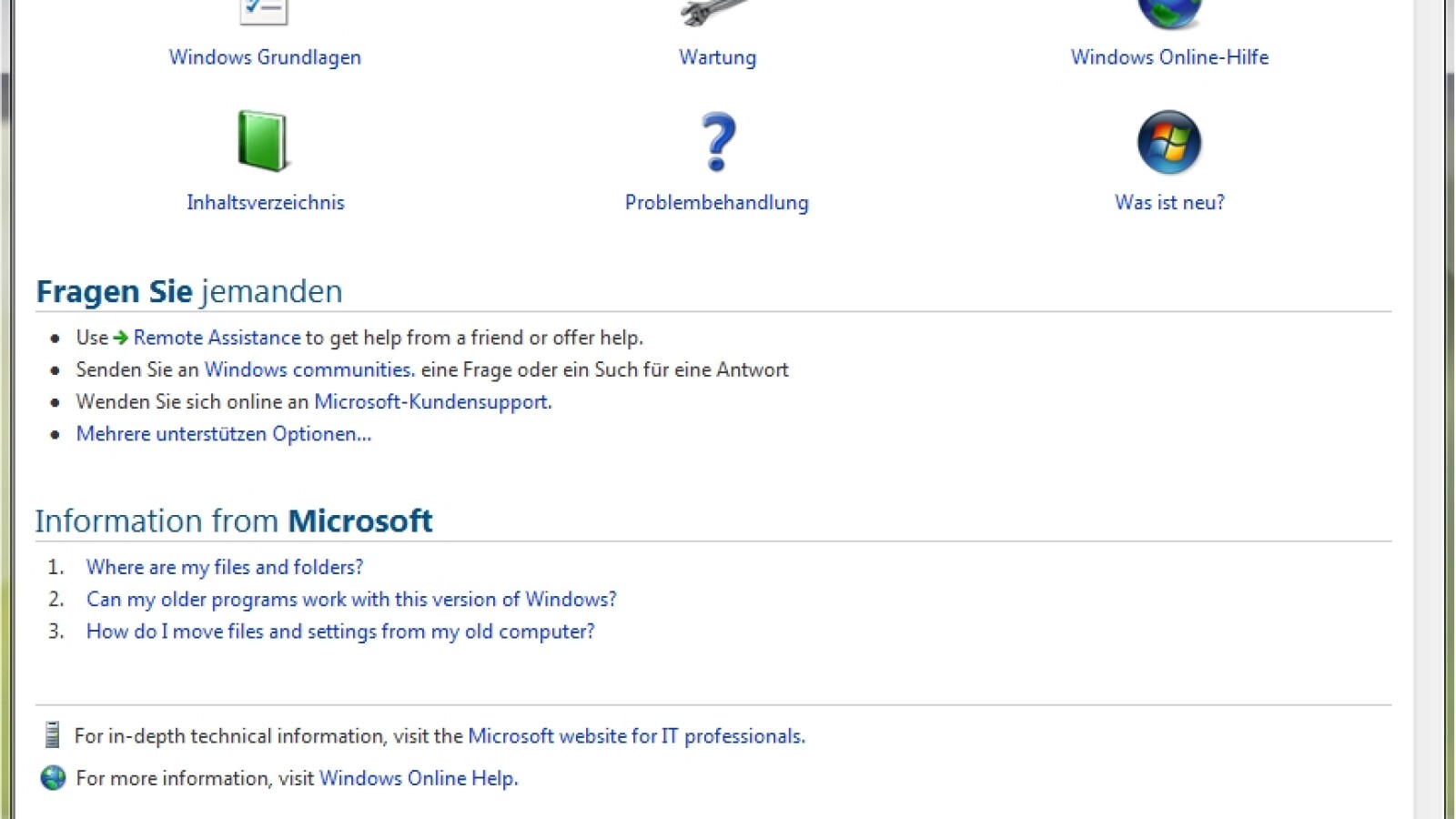
Task: Click the server icon beside in-depth information
Action: pyautogui.click(x=53, y=735)
